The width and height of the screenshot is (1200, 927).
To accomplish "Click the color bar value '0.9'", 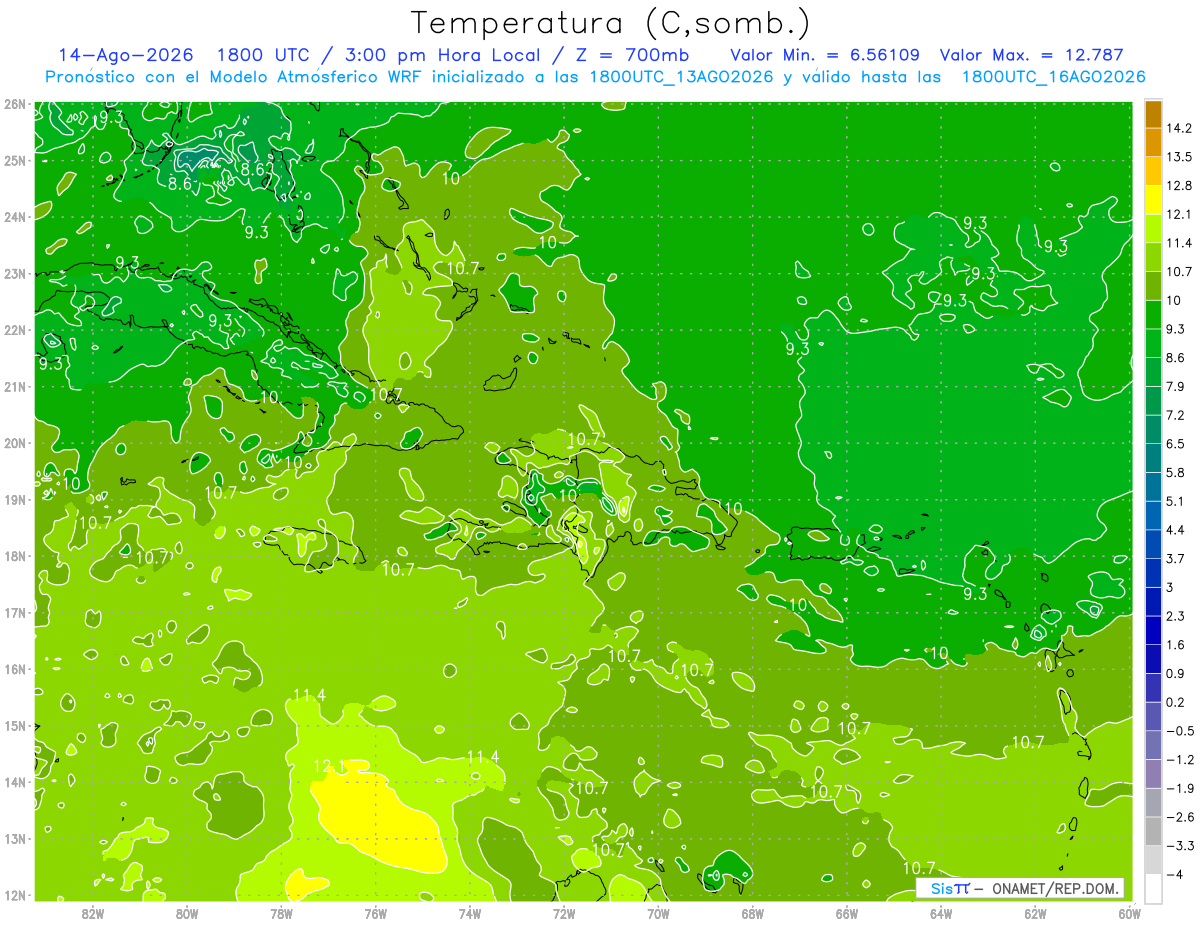I will point(1175,673).
